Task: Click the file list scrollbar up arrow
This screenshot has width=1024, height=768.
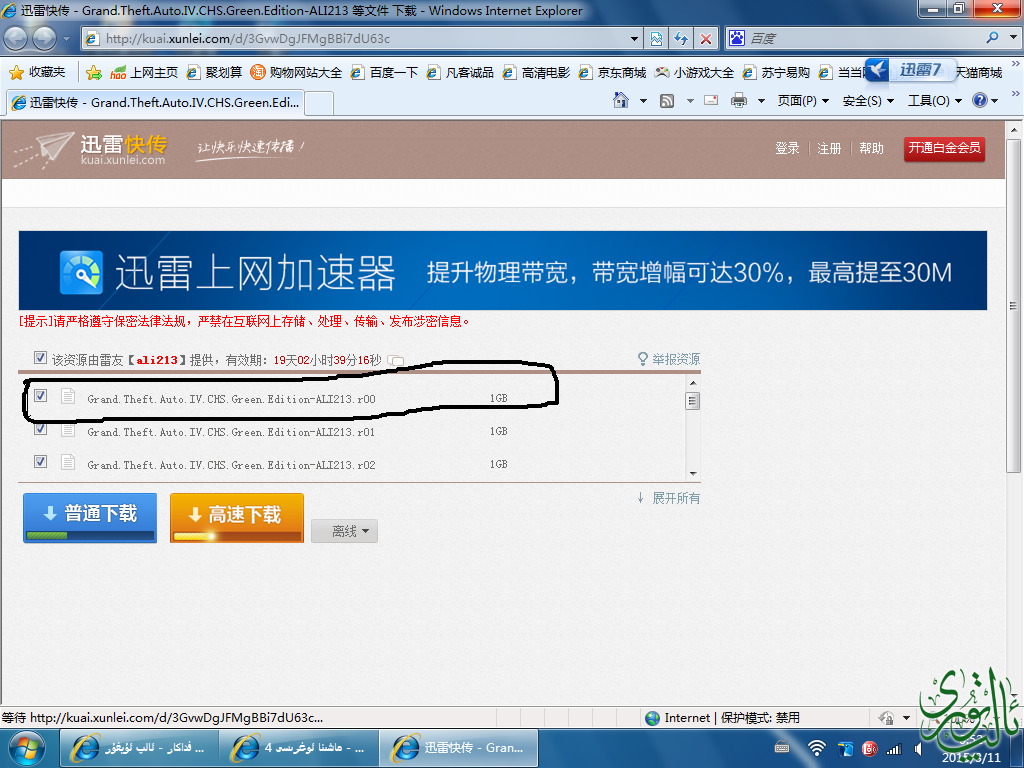Action: (x=693, y=383)
